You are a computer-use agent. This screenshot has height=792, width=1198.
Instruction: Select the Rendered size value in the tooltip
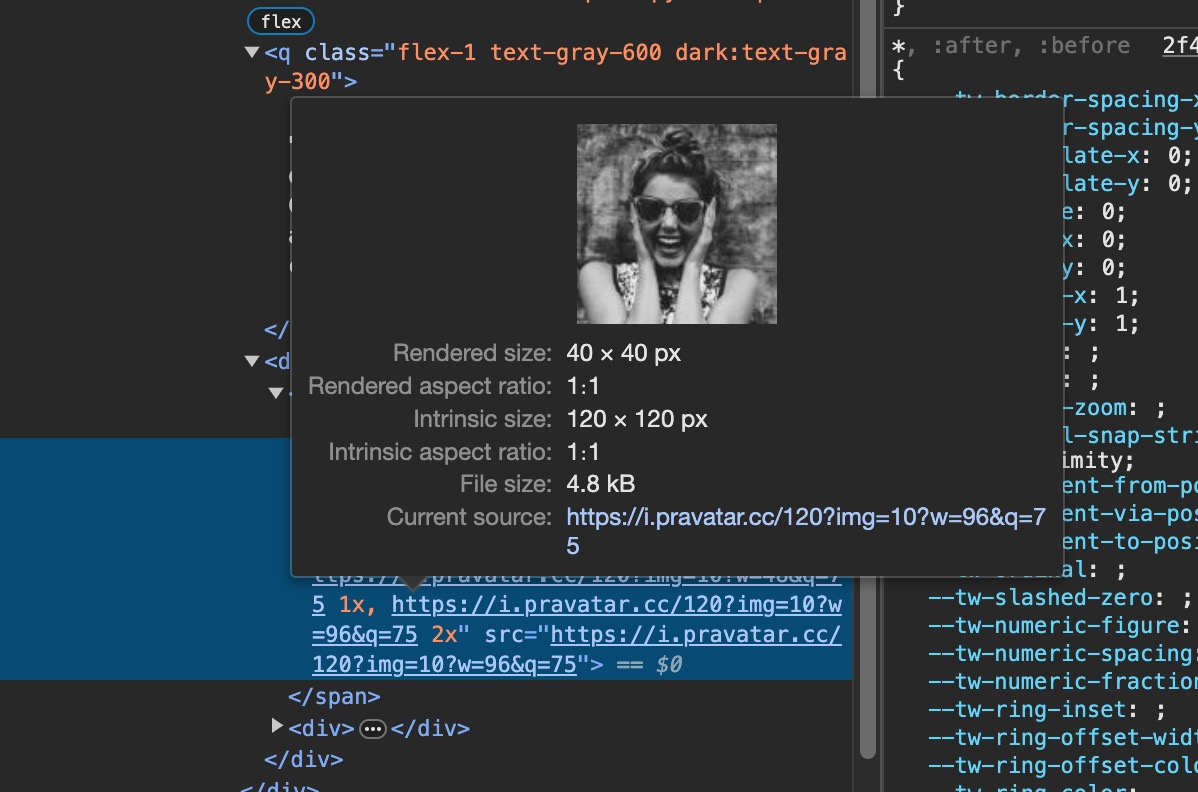pos(622,352)
